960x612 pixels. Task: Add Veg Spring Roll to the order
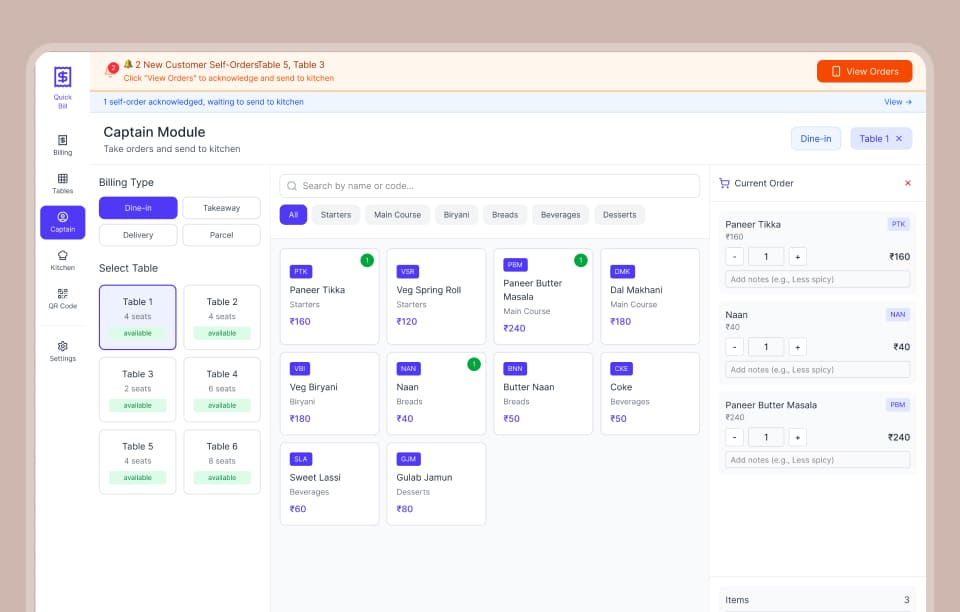coord(437,296)
